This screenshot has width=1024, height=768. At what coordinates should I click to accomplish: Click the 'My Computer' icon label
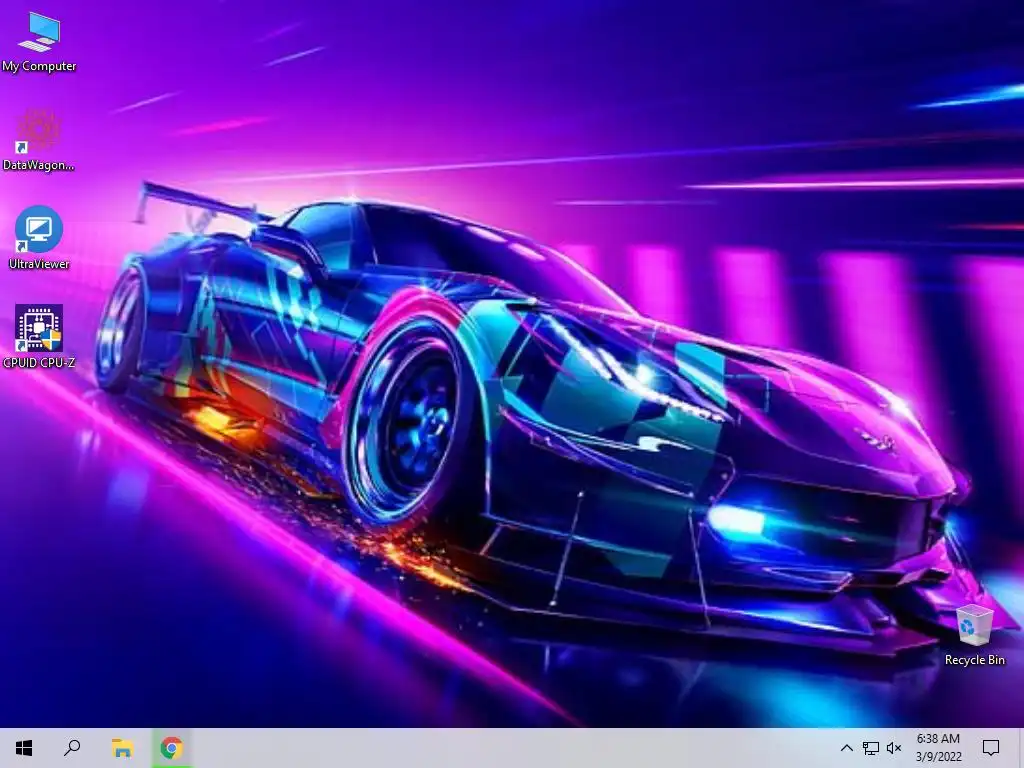(39, 66)
